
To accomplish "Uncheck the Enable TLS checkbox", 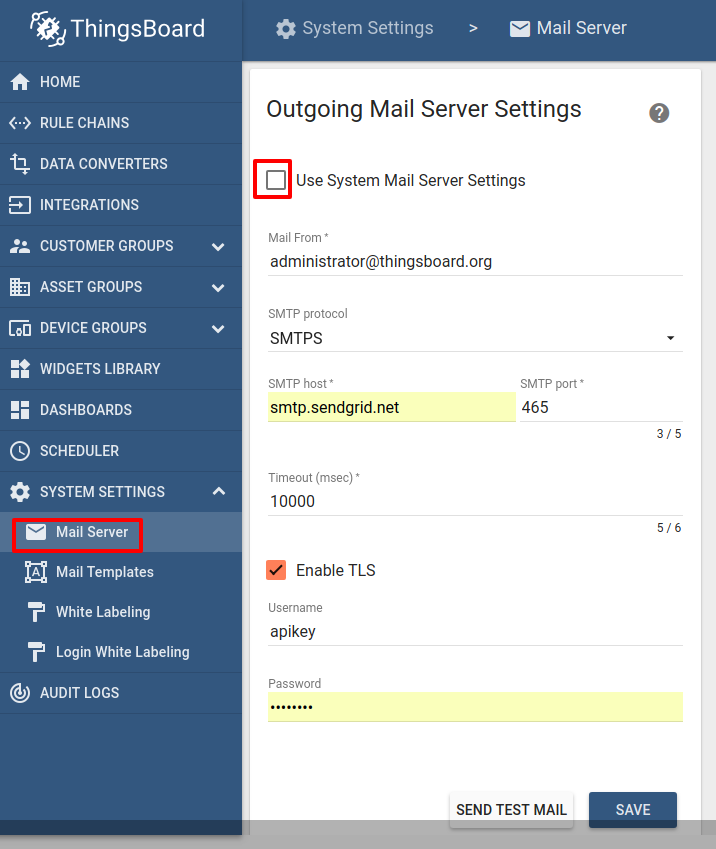I will click(x=276, y=570).
